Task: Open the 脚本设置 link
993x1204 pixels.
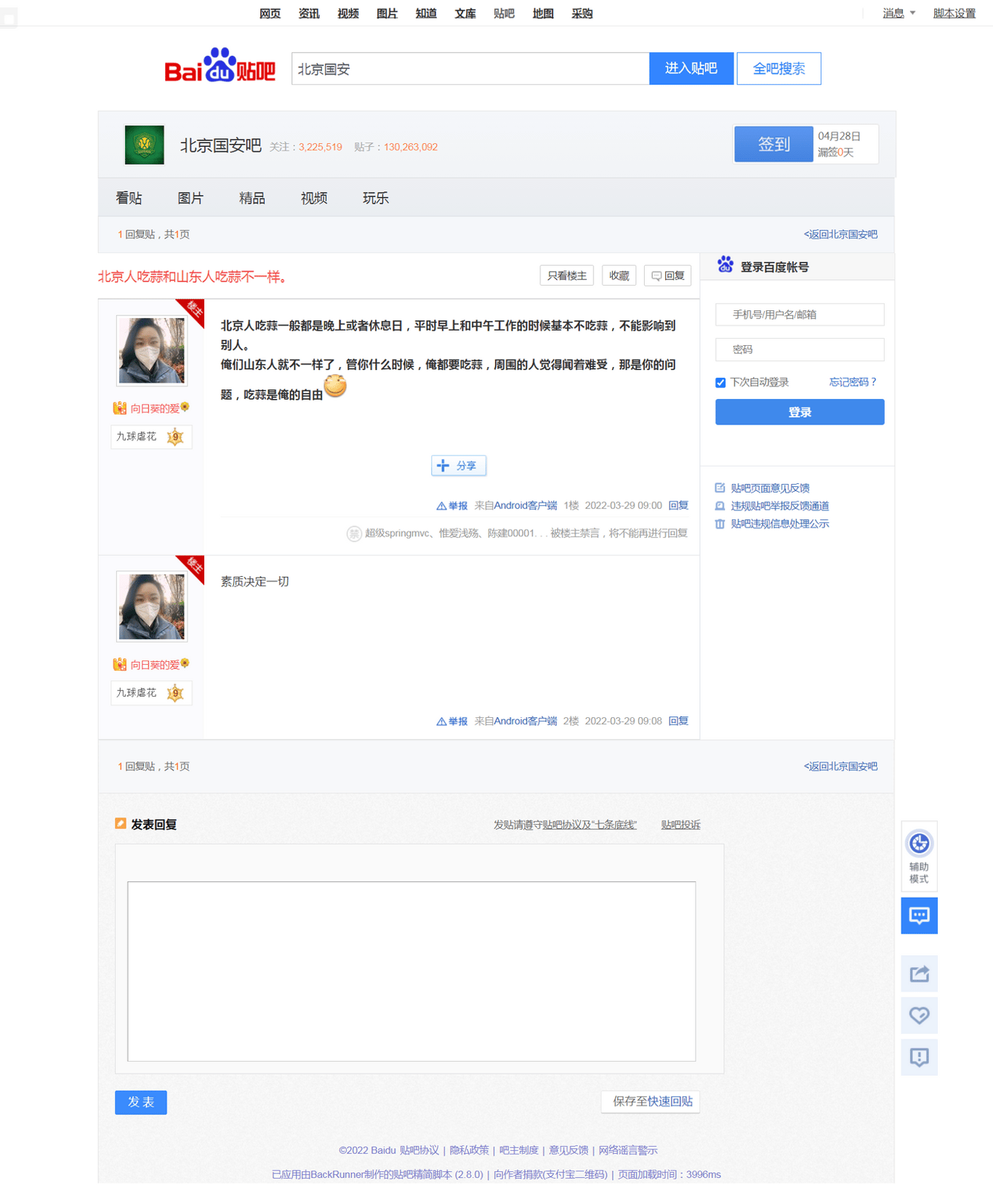Action: [x=954, y=13]
